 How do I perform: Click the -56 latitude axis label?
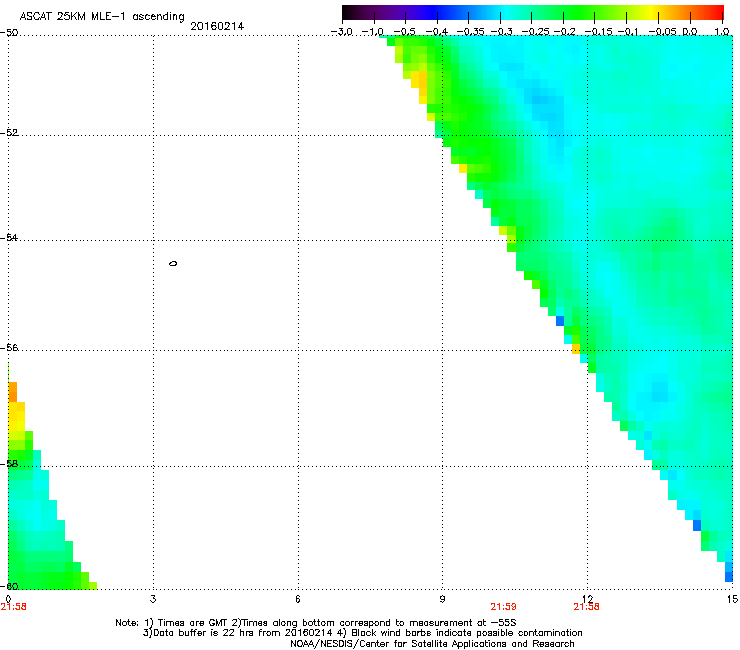point(9,347)
